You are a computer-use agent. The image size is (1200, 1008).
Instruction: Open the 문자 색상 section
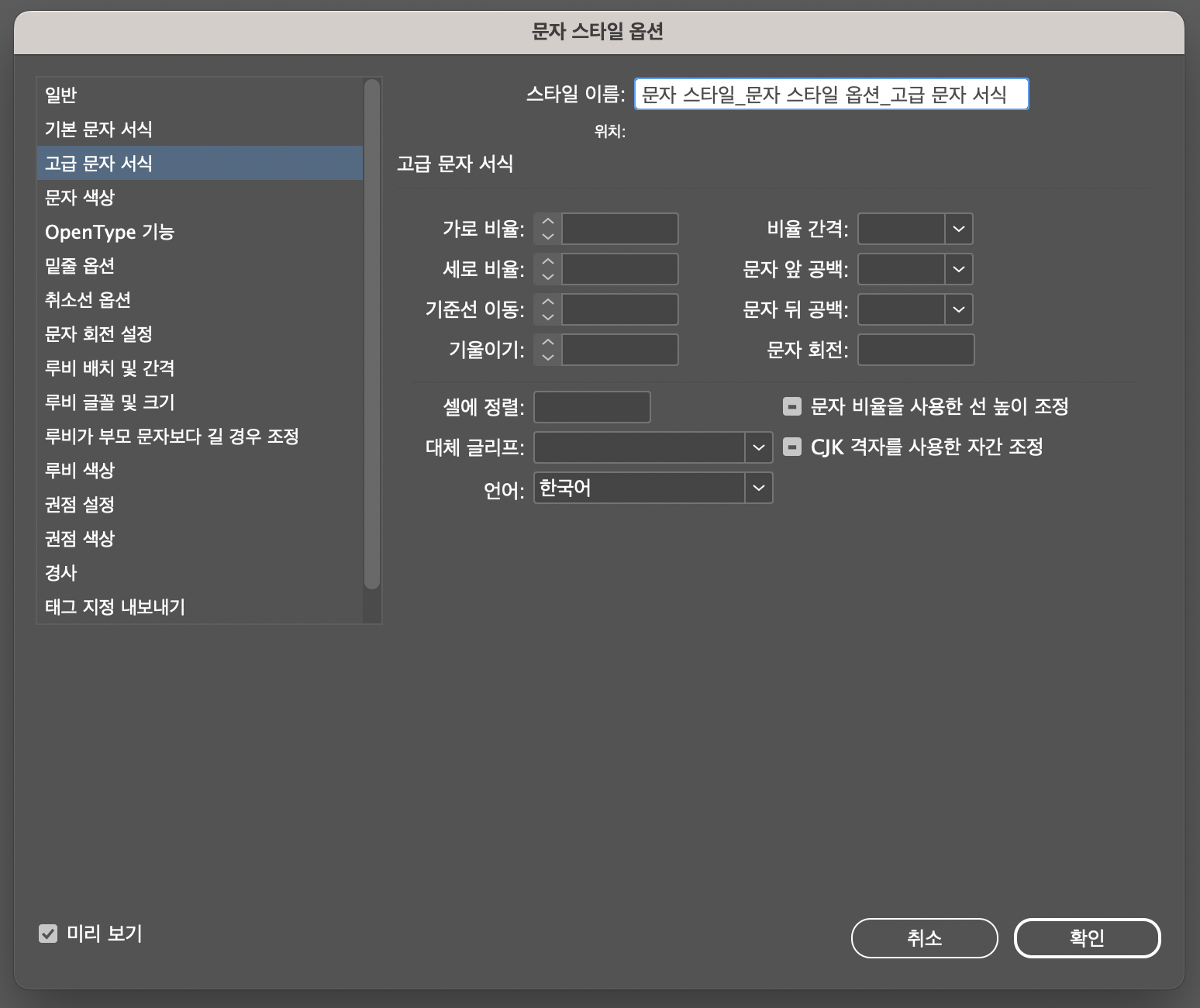point(80,197)
